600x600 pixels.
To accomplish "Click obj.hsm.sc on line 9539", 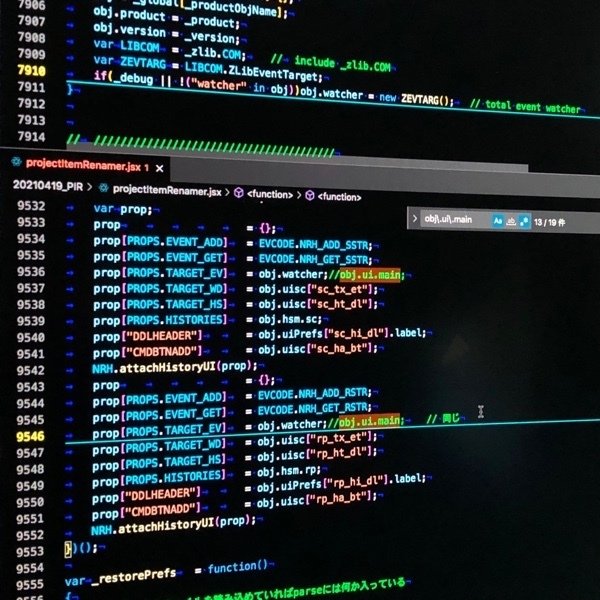I will 290,319.
